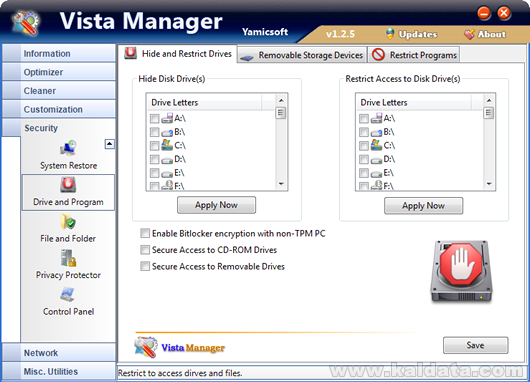Check B:\ in Hide Disk Drives list
This screenshot has width=530, height=382.
pyautogui.click(x=154, y=132)
